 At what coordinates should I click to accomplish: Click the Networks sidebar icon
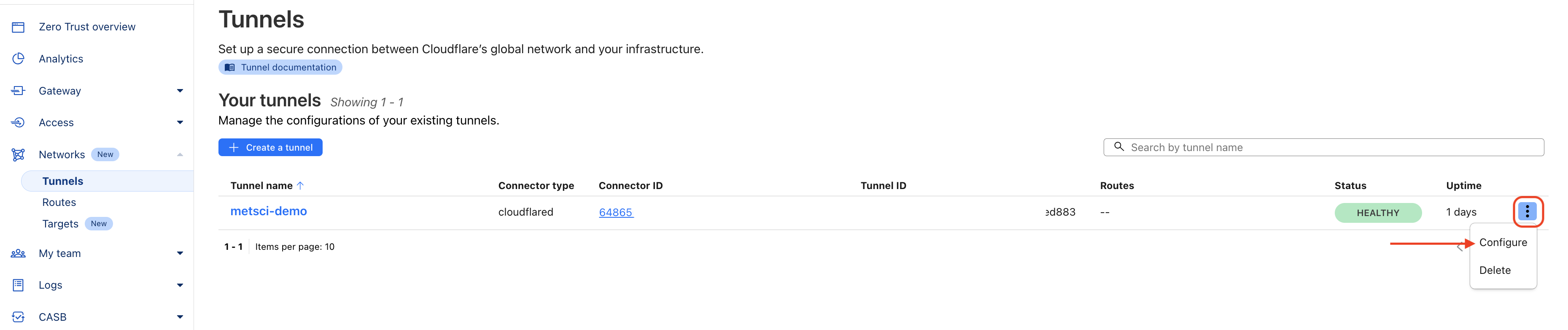coord(18,154)
